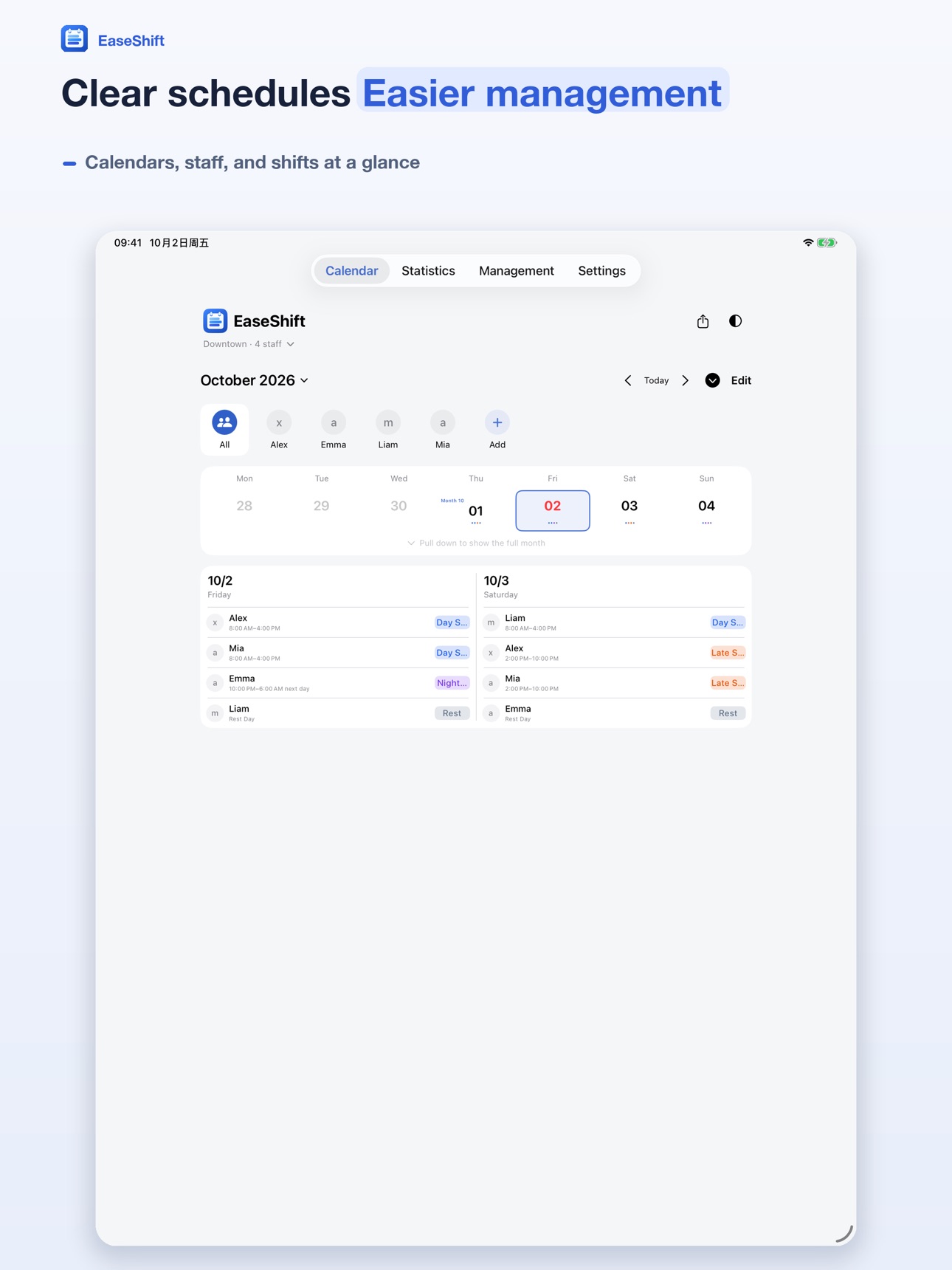This screenshot has height=1270, width=952.
Task: Filter calendar by Alex avatar
Action: [x=279, y=422]
